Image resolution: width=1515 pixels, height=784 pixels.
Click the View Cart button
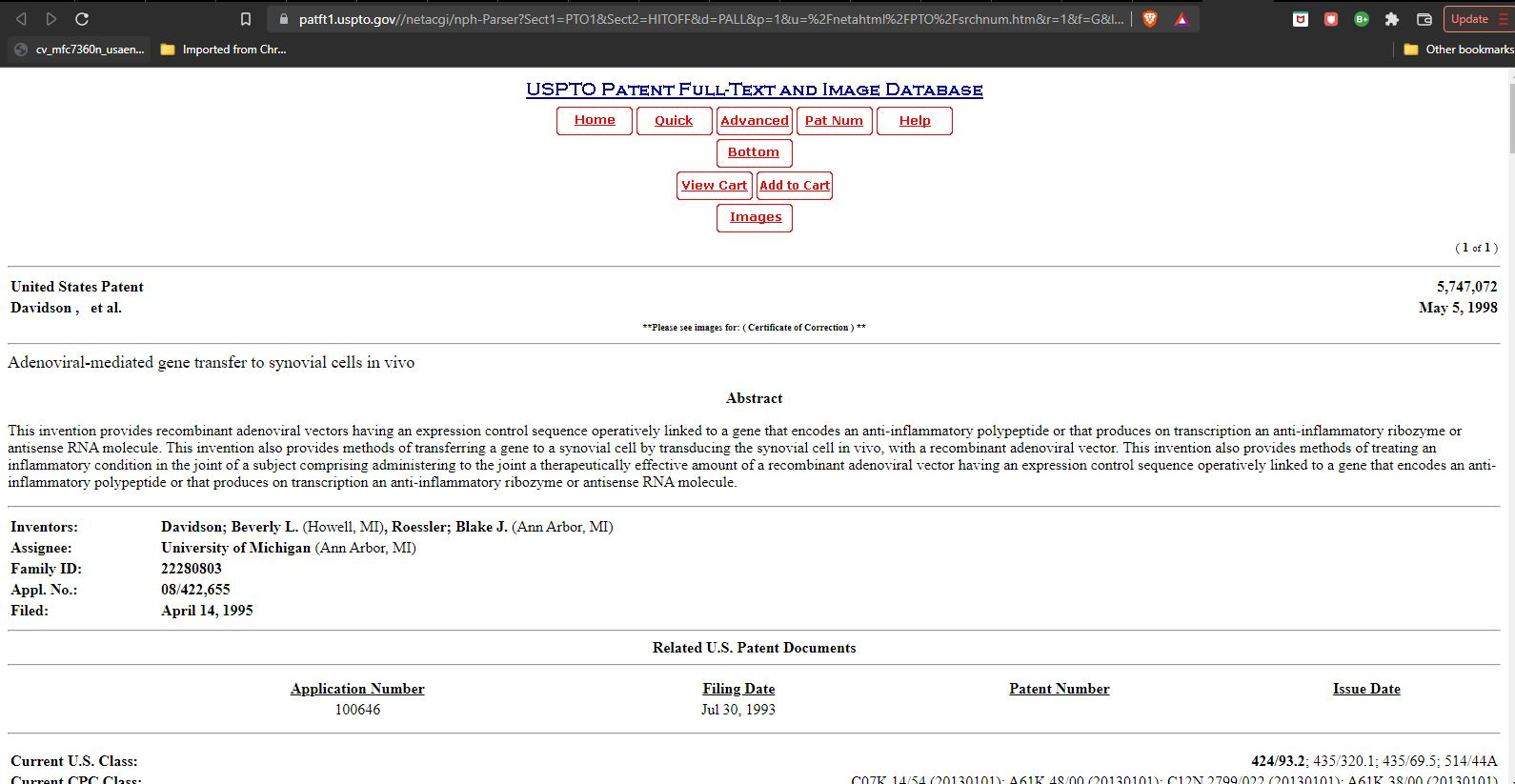[715, 186]
